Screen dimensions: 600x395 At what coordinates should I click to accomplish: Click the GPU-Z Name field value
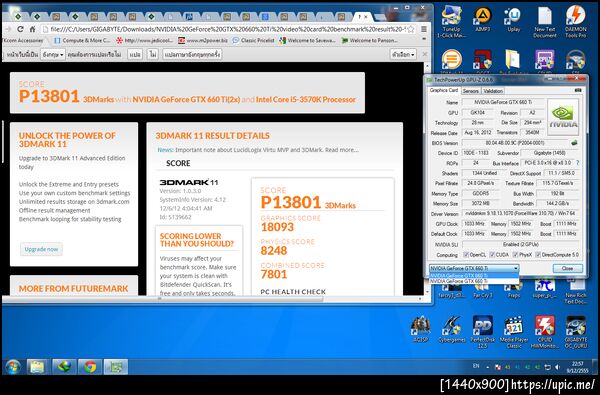(x=503, y=102)
